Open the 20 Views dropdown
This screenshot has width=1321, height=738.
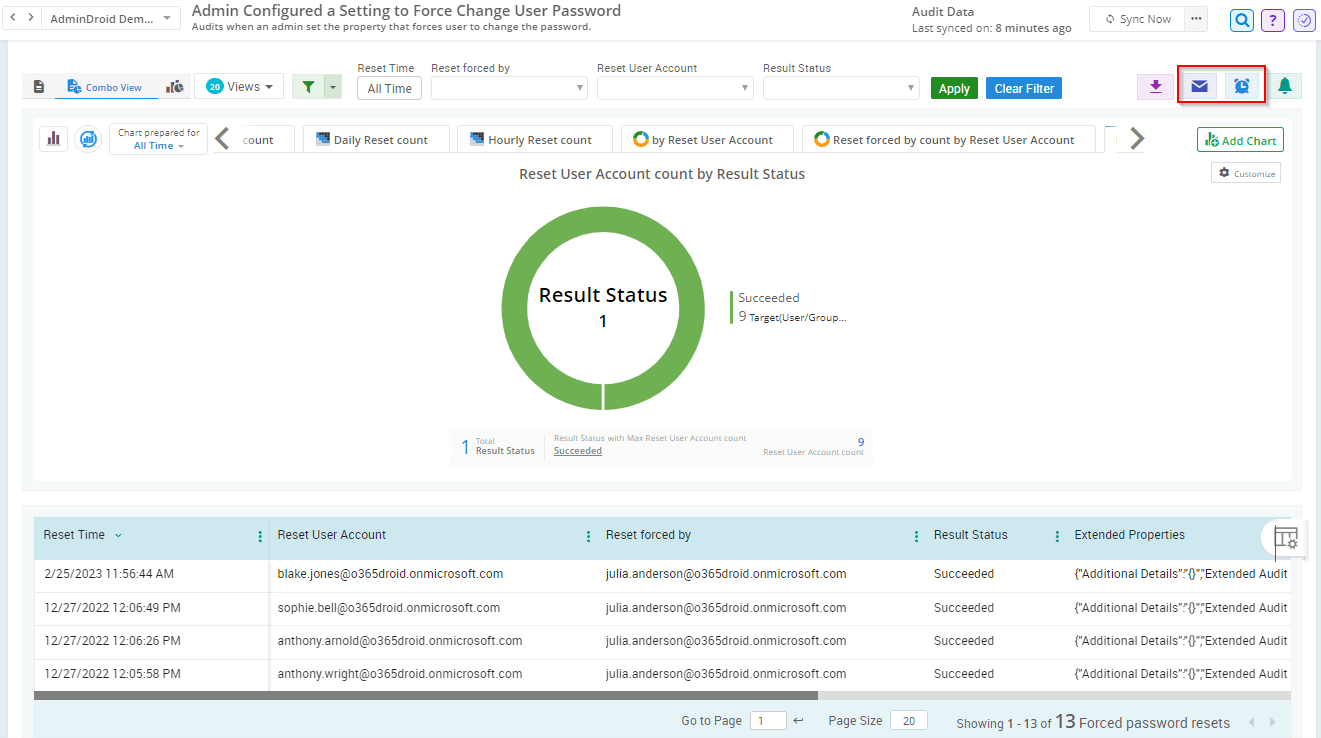(239, 86)
